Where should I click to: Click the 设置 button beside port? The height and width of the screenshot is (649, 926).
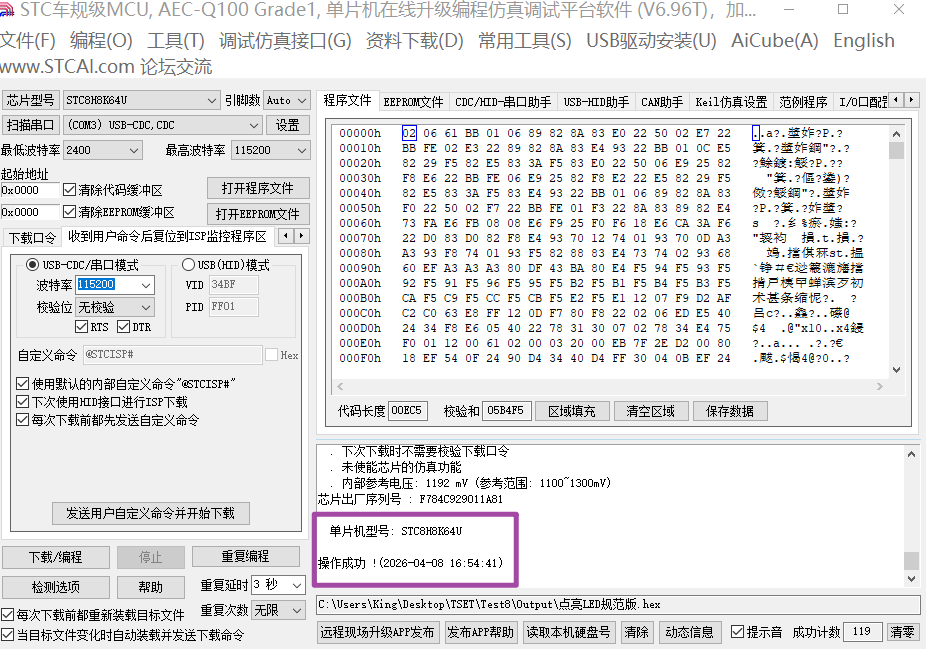287,125
